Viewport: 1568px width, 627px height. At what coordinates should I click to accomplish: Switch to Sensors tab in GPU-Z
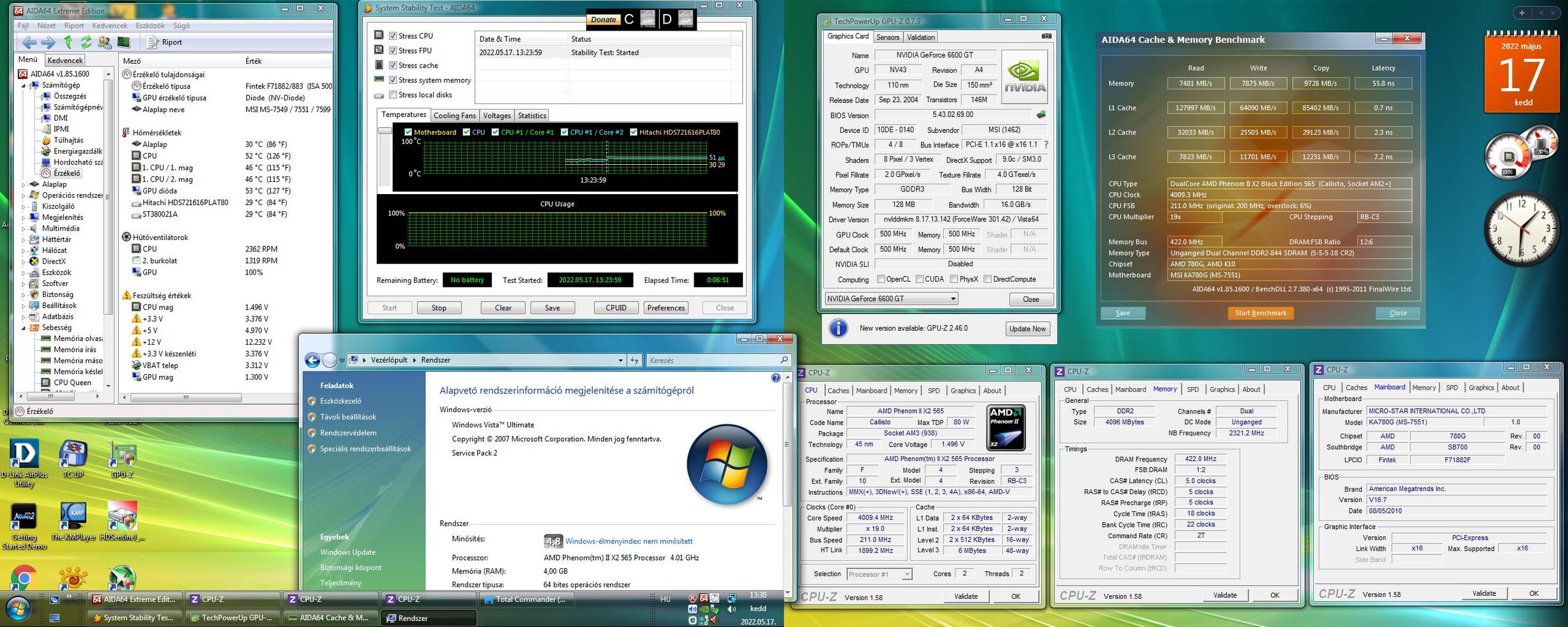click(888, 37)
